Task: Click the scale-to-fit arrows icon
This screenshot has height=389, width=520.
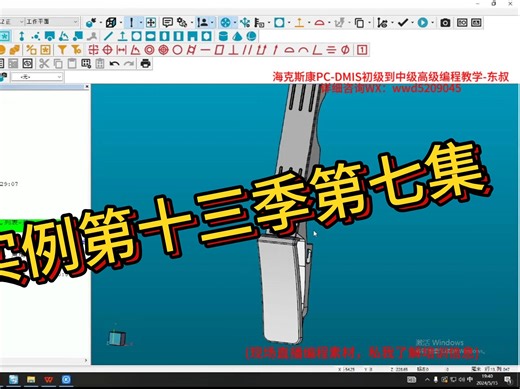Action: (x=151, y=23)
